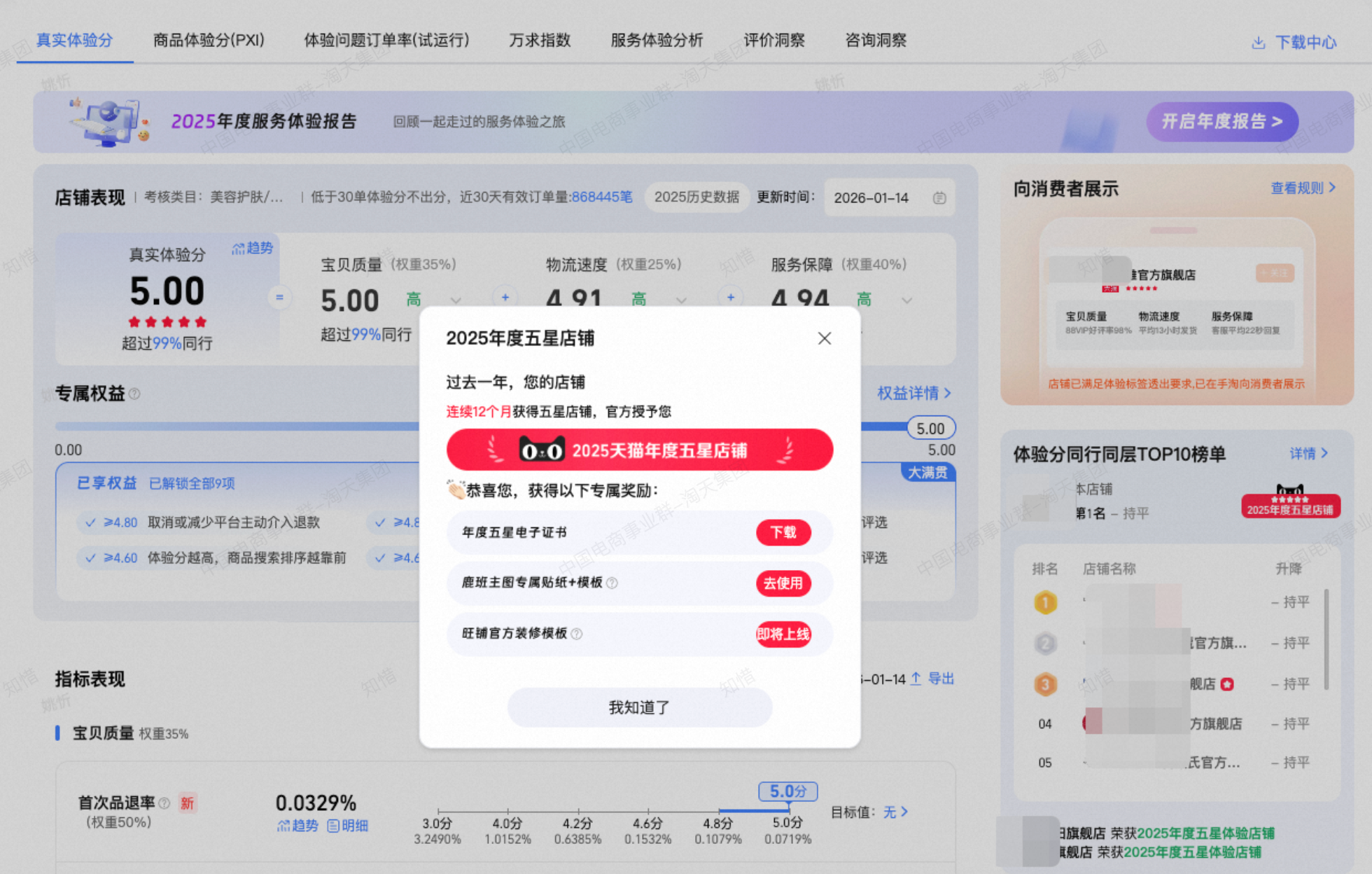Click the 下载 button for 年度五星电子证书

(x=783, y=532)
